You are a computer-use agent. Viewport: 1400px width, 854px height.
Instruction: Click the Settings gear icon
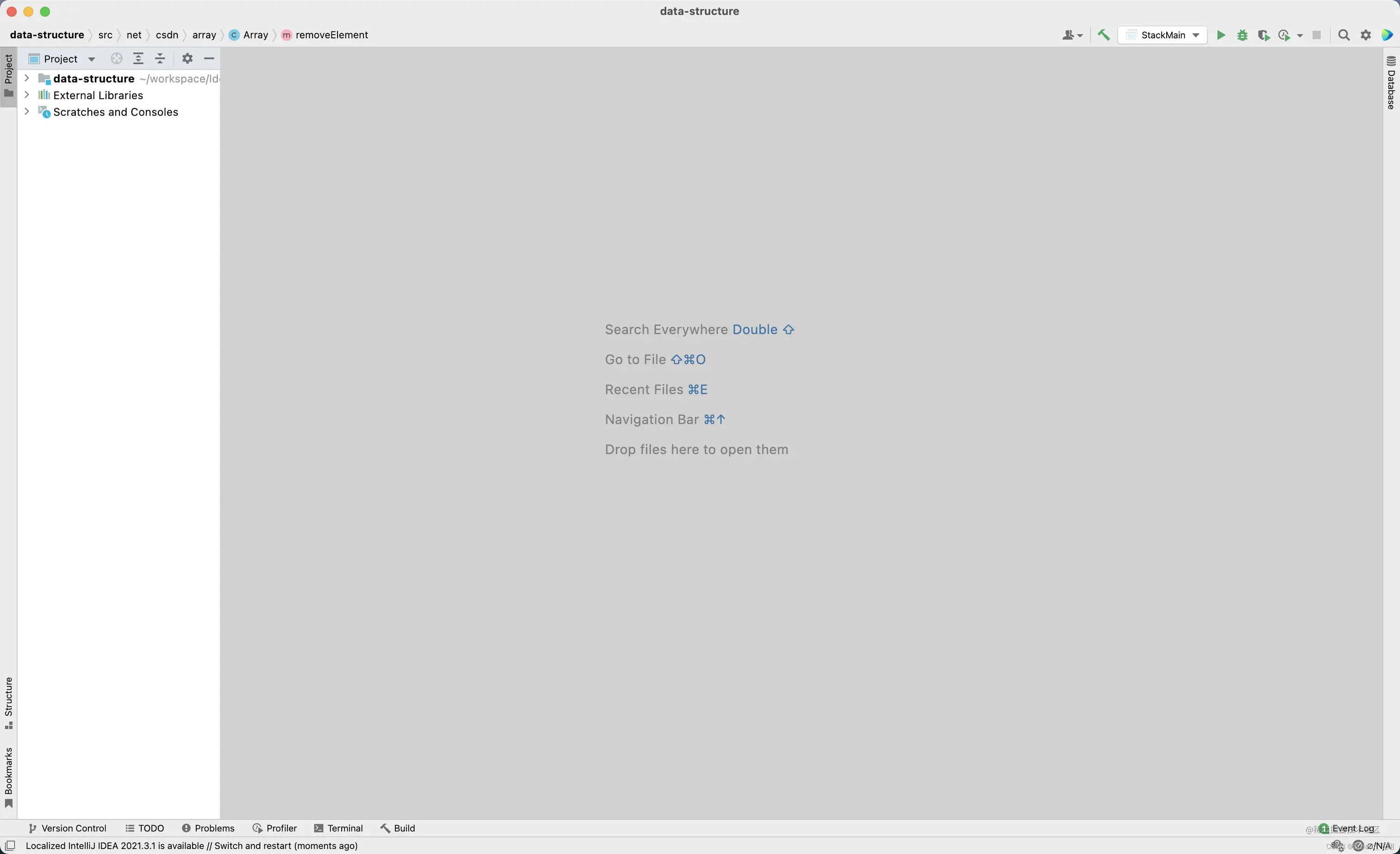click(x=1365, y=35)
